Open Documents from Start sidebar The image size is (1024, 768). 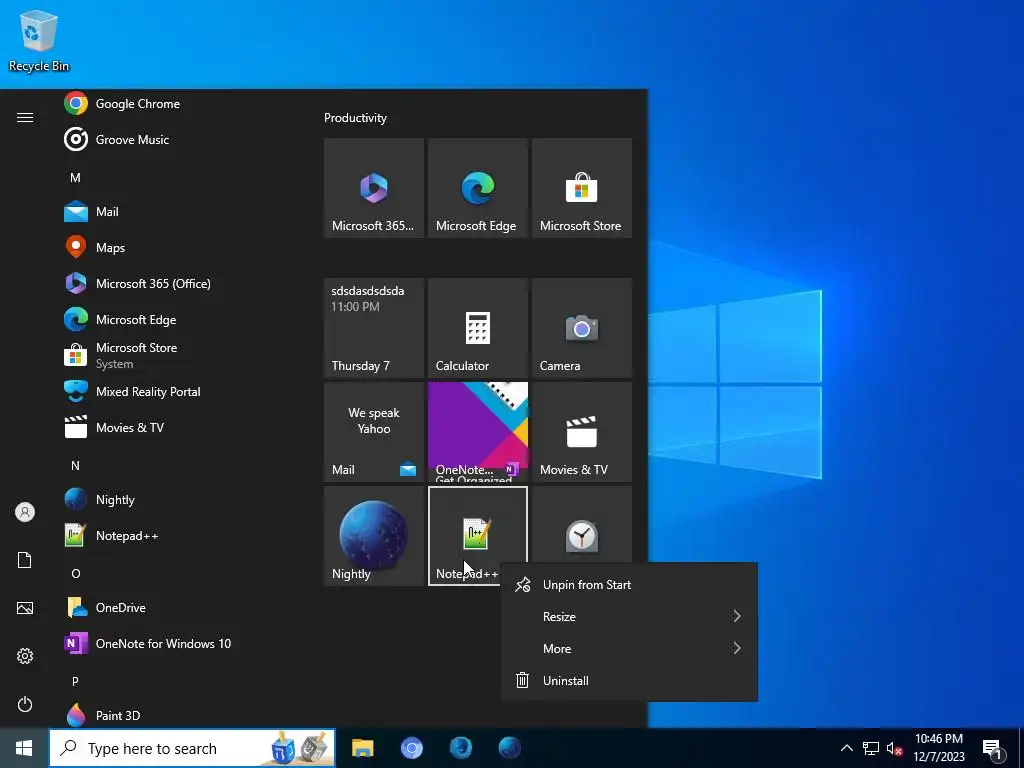point(25,560)
